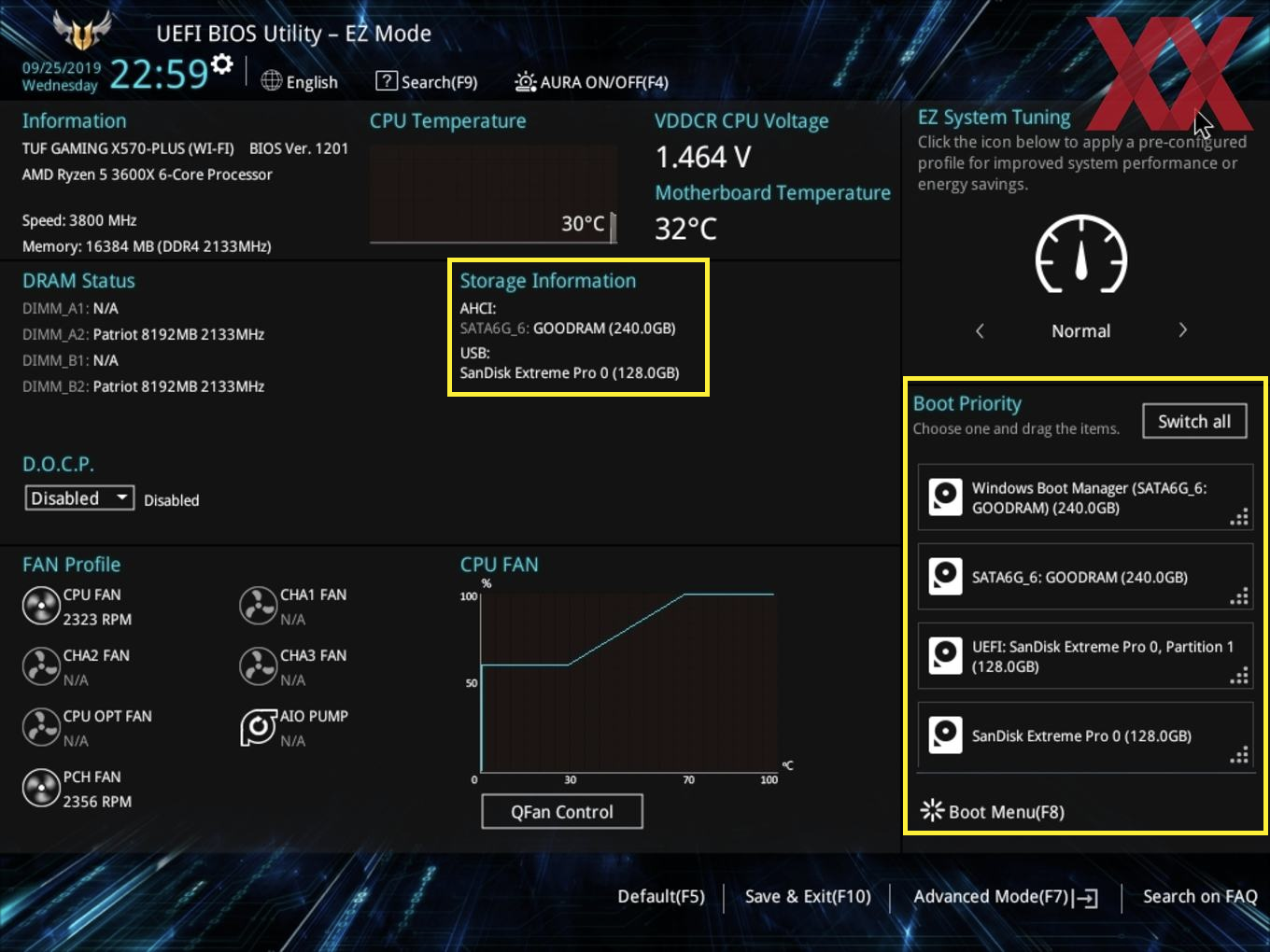Click the date 09/25/2019
Screen dimensions: 1270x952
[x=62, y=68]
